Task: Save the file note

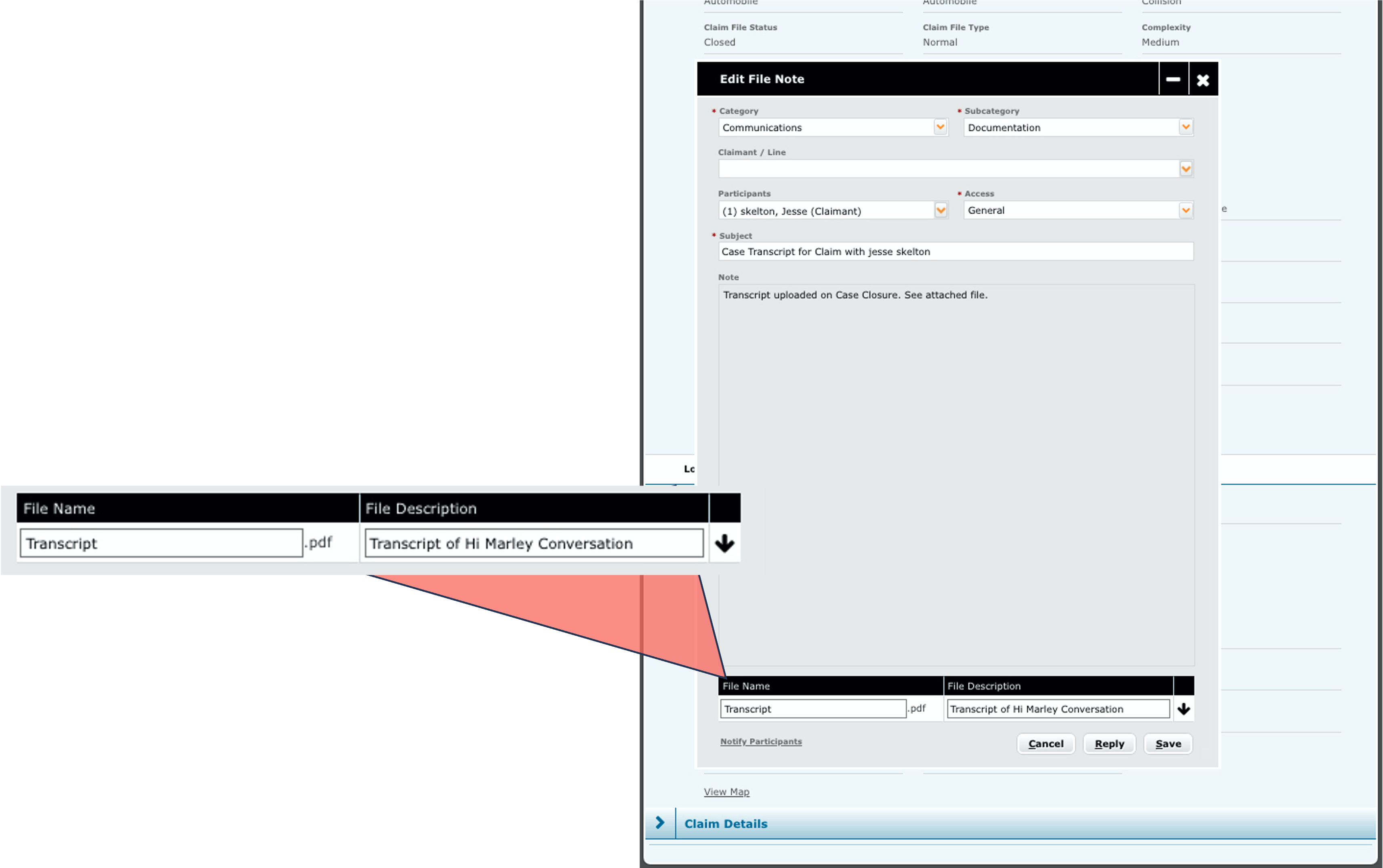Action: tap(1168, 744)
